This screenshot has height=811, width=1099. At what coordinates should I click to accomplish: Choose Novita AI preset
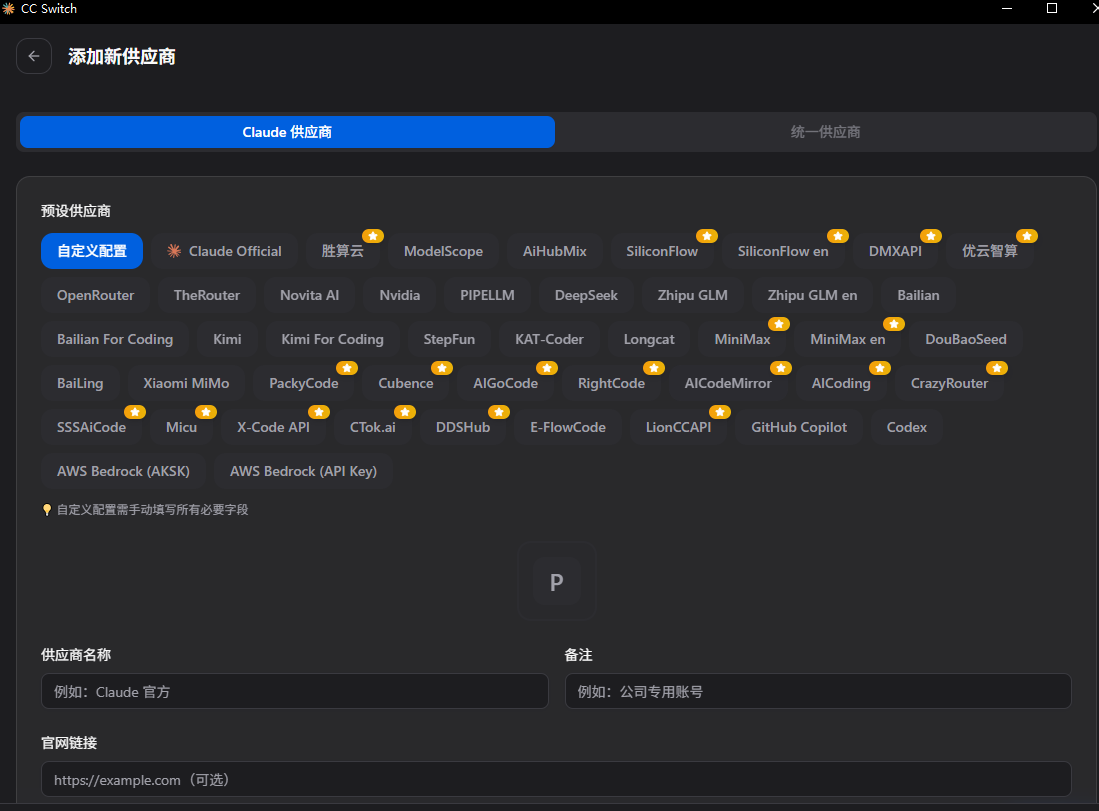pyautogui.click(x=309, y=295)
